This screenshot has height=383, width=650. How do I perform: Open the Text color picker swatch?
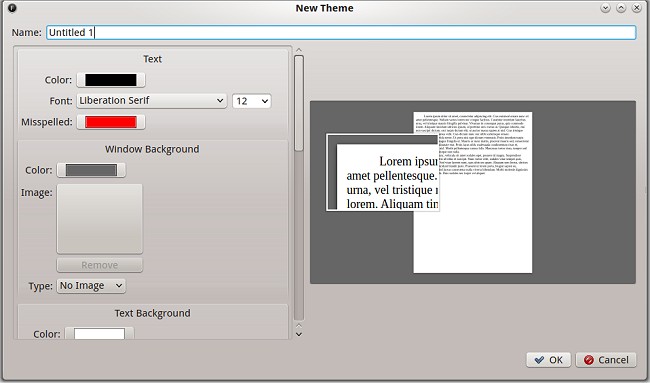(x=111, y=80)
